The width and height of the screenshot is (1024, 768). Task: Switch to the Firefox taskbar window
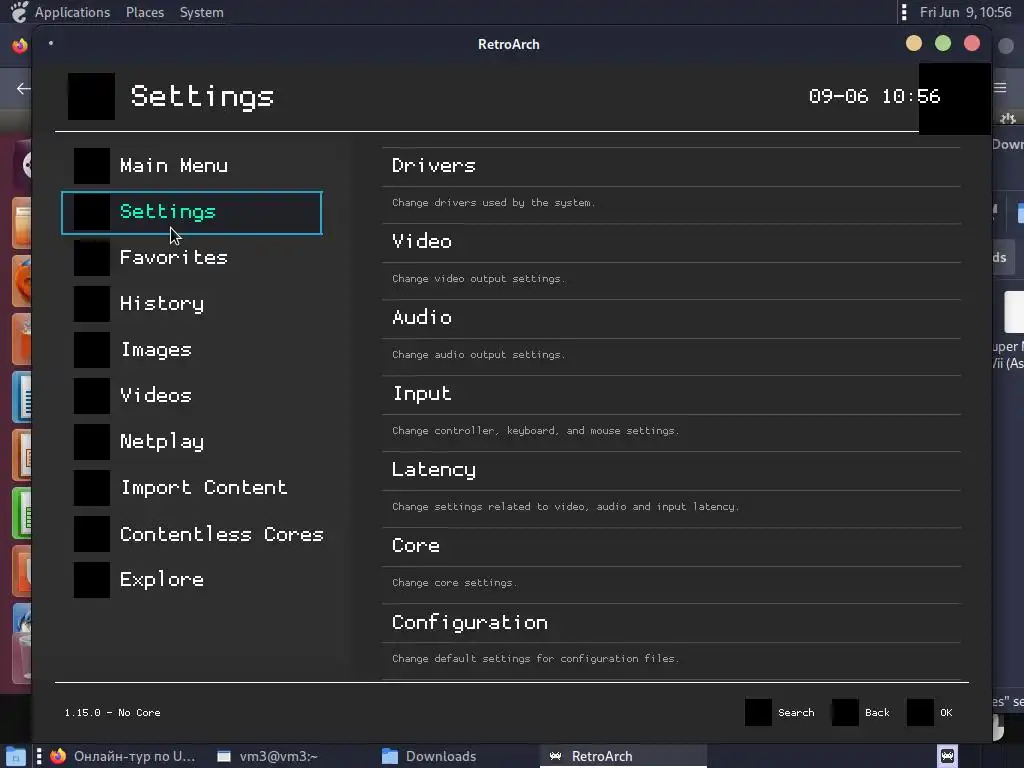pyautogui.click(x=123, y=756)
